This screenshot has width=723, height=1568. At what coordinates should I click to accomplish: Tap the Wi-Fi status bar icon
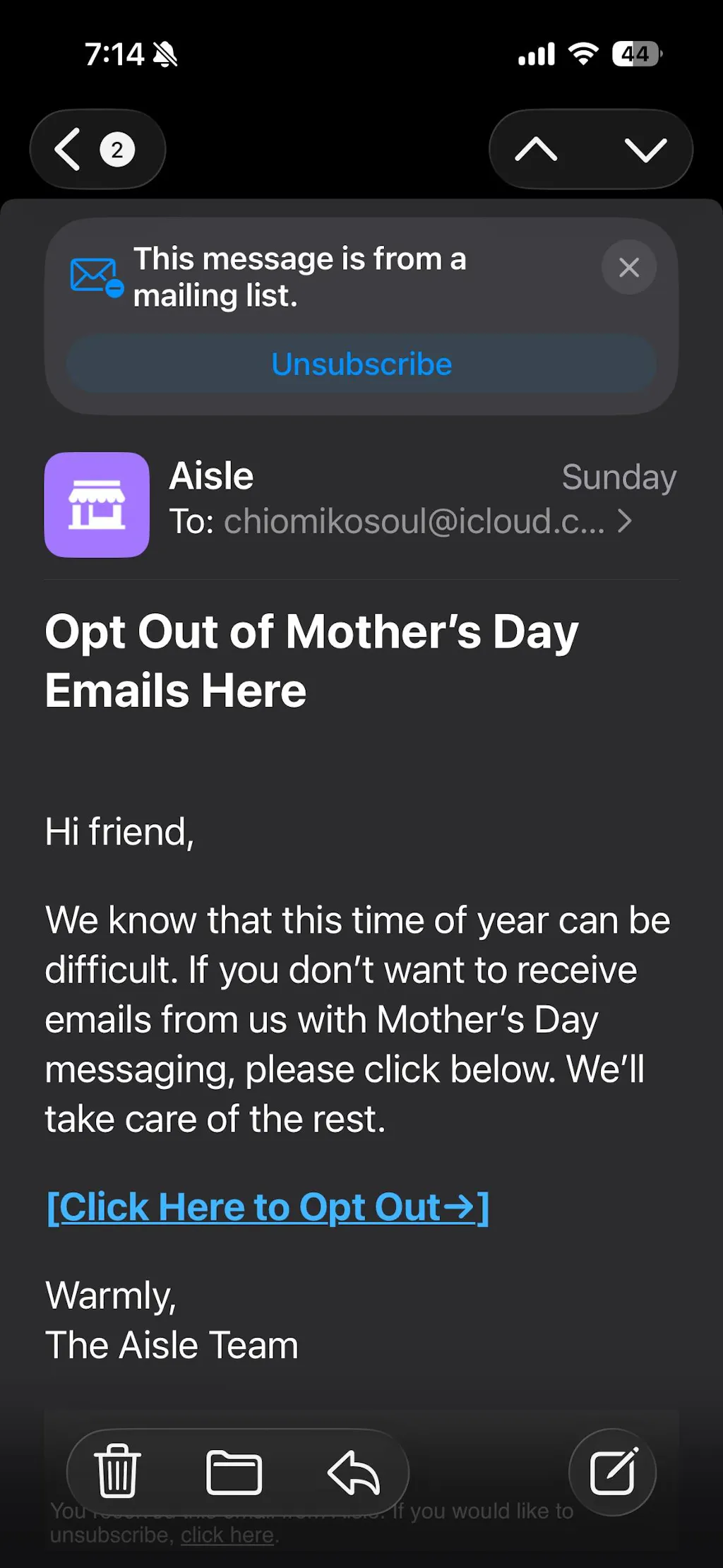[x=584, y=54]
